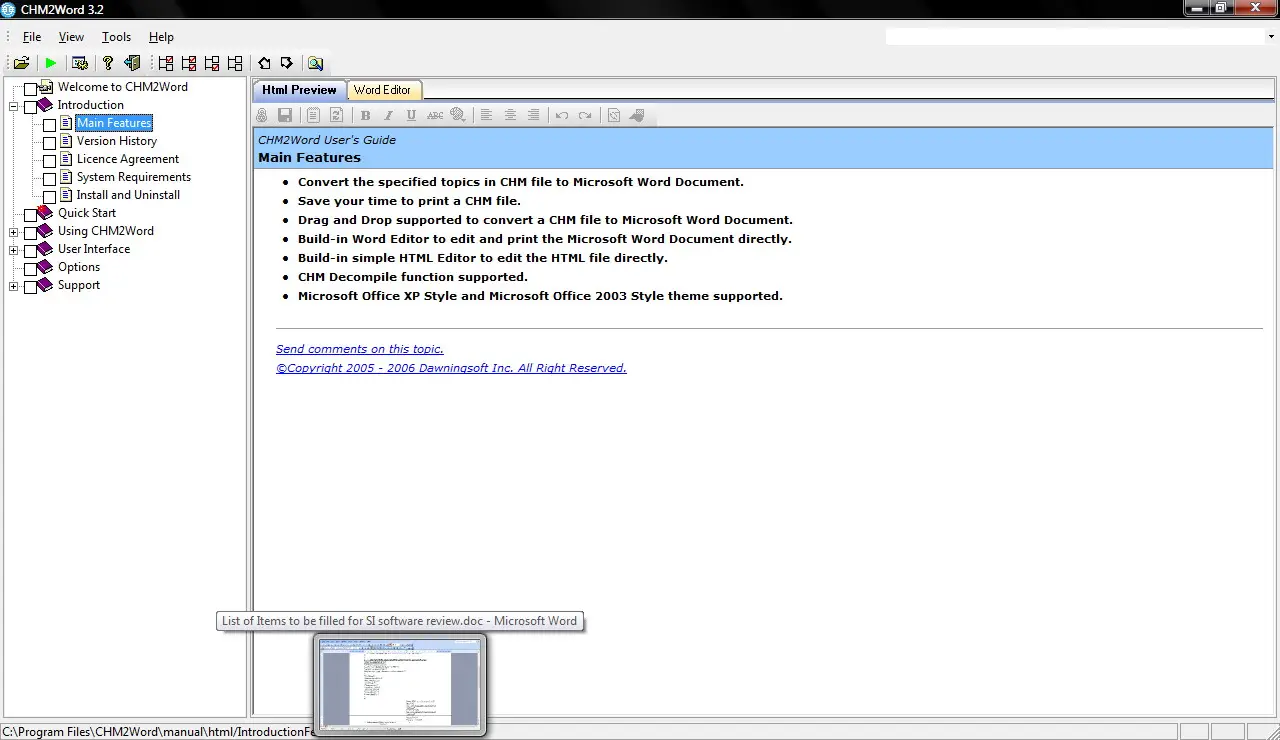Click the up-left arrow navigation icon
The width and height of the screenshot is (1280, 740).
coord(264,63)
